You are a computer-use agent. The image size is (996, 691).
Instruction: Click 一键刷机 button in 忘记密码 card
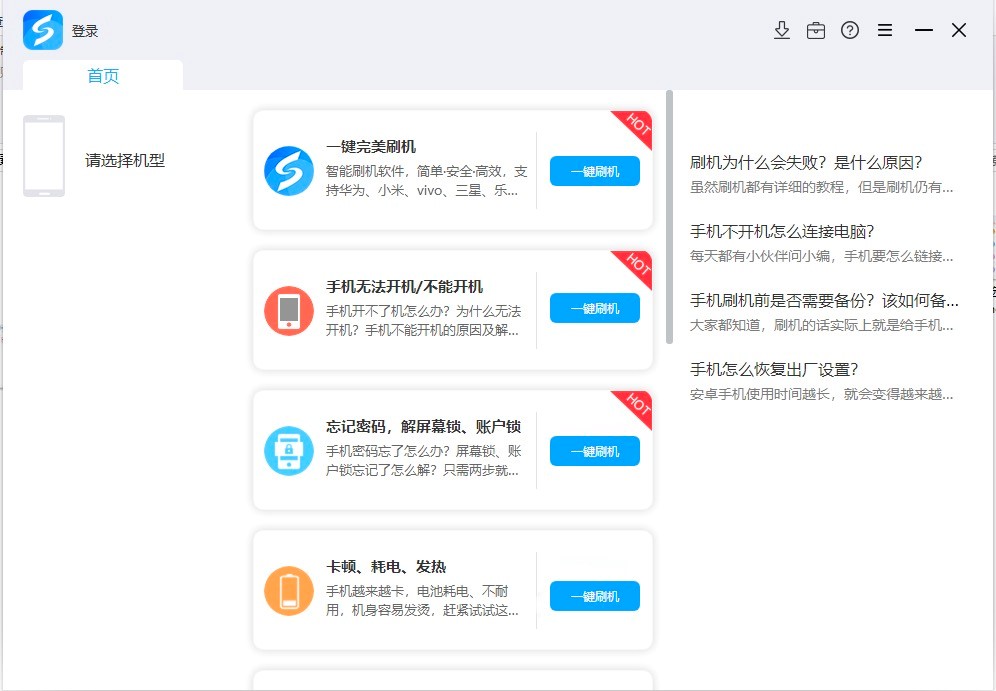point(595,451)
